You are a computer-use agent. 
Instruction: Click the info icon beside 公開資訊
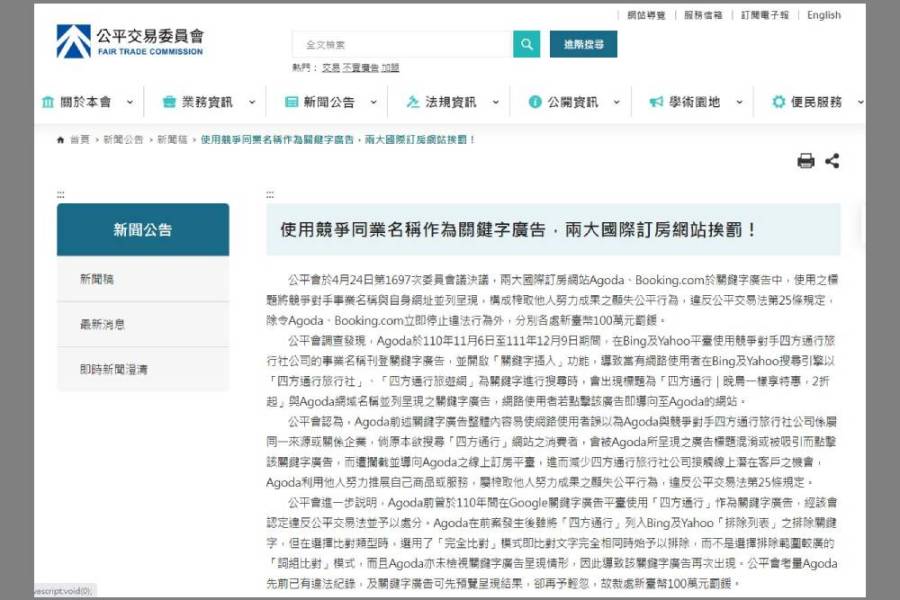(535, 102)
